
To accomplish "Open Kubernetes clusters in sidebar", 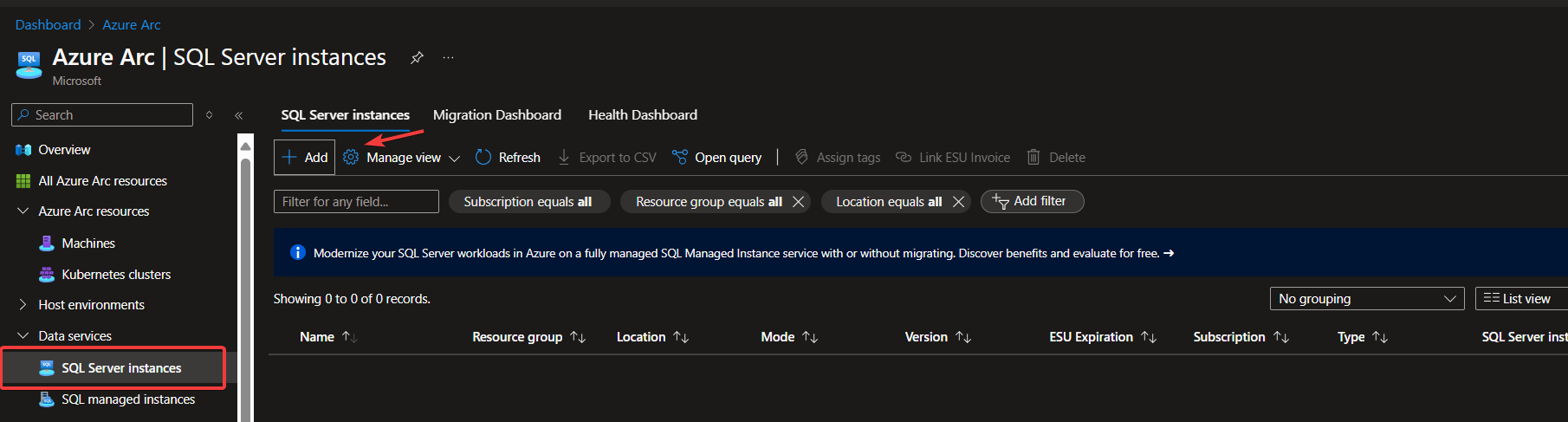I will coord(116,275).
